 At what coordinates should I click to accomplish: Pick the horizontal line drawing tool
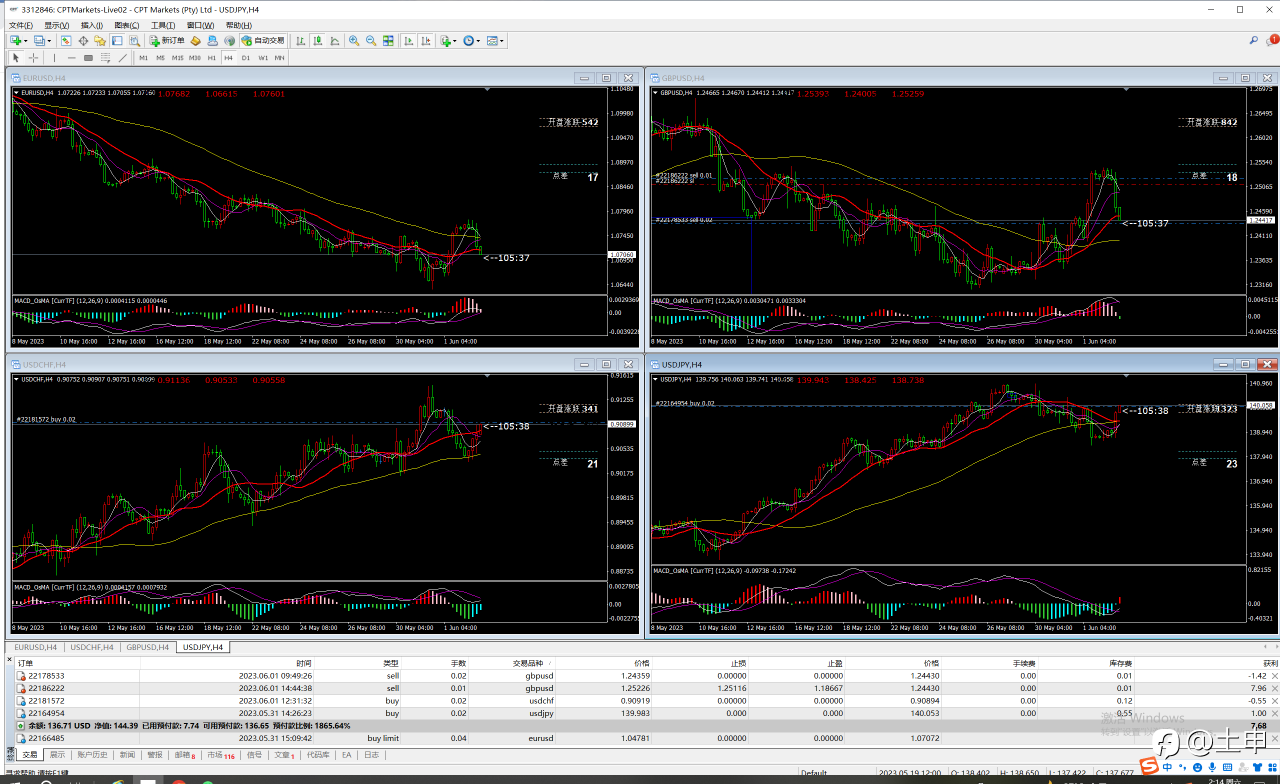pyautogui.click(x=71, y=58)
